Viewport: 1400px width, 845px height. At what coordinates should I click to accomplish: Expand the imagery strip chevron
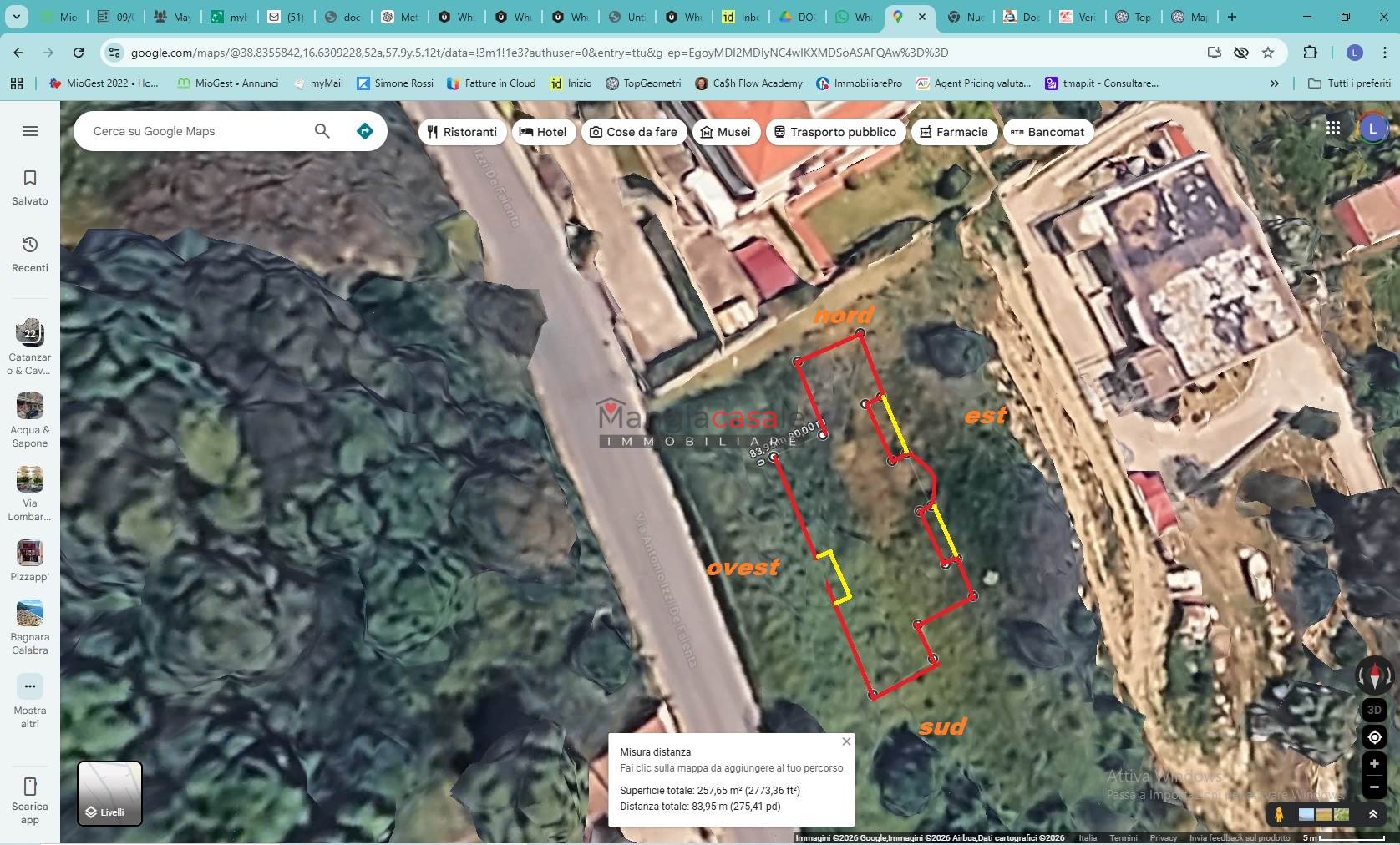coord(1372,814)
